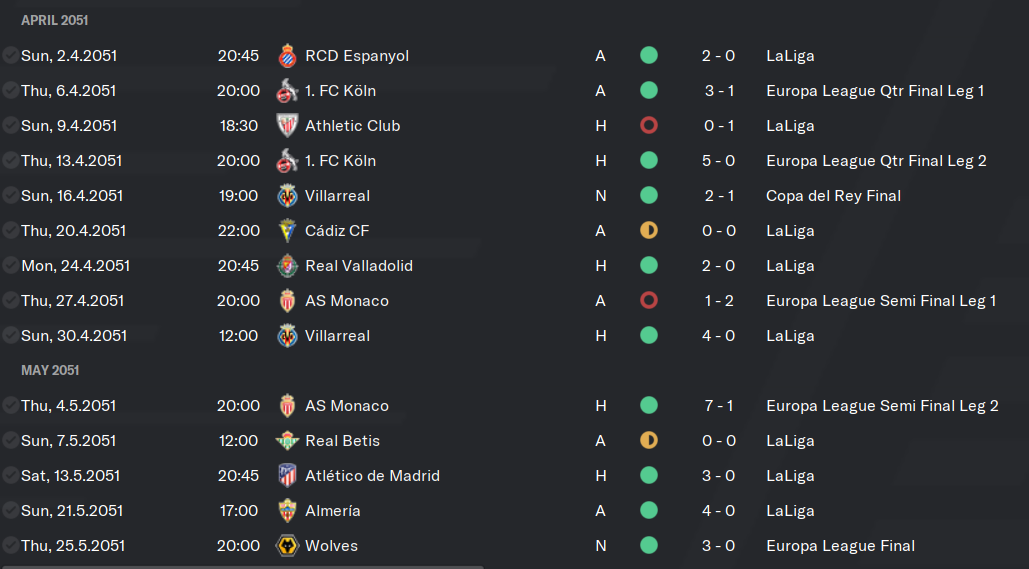Open the Europa League Final competition link
Viewport: 1029px width, 569px height.
(x=841, y=545)
